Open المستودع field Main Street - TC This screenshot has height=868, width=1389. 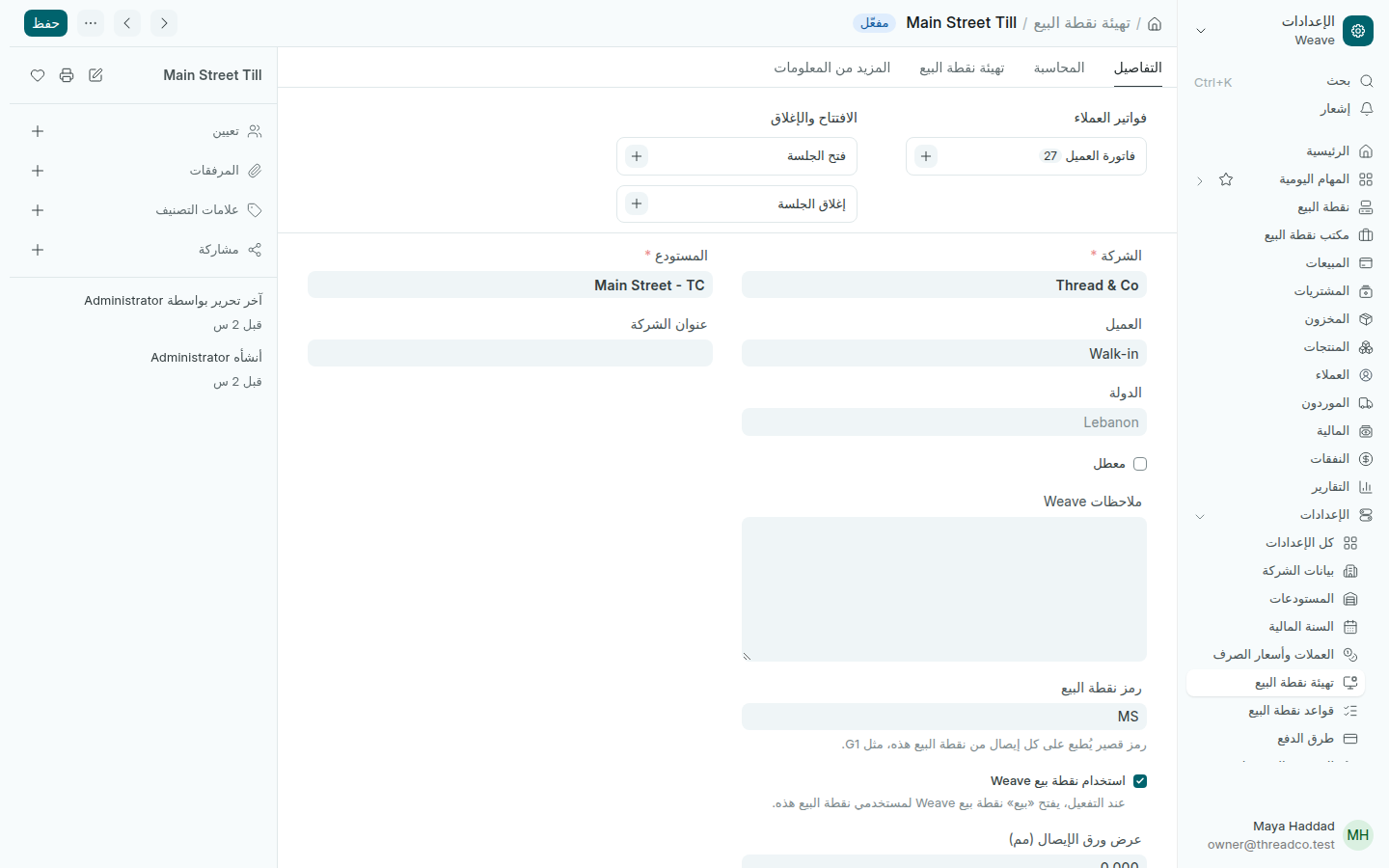(x=510, y=285)
